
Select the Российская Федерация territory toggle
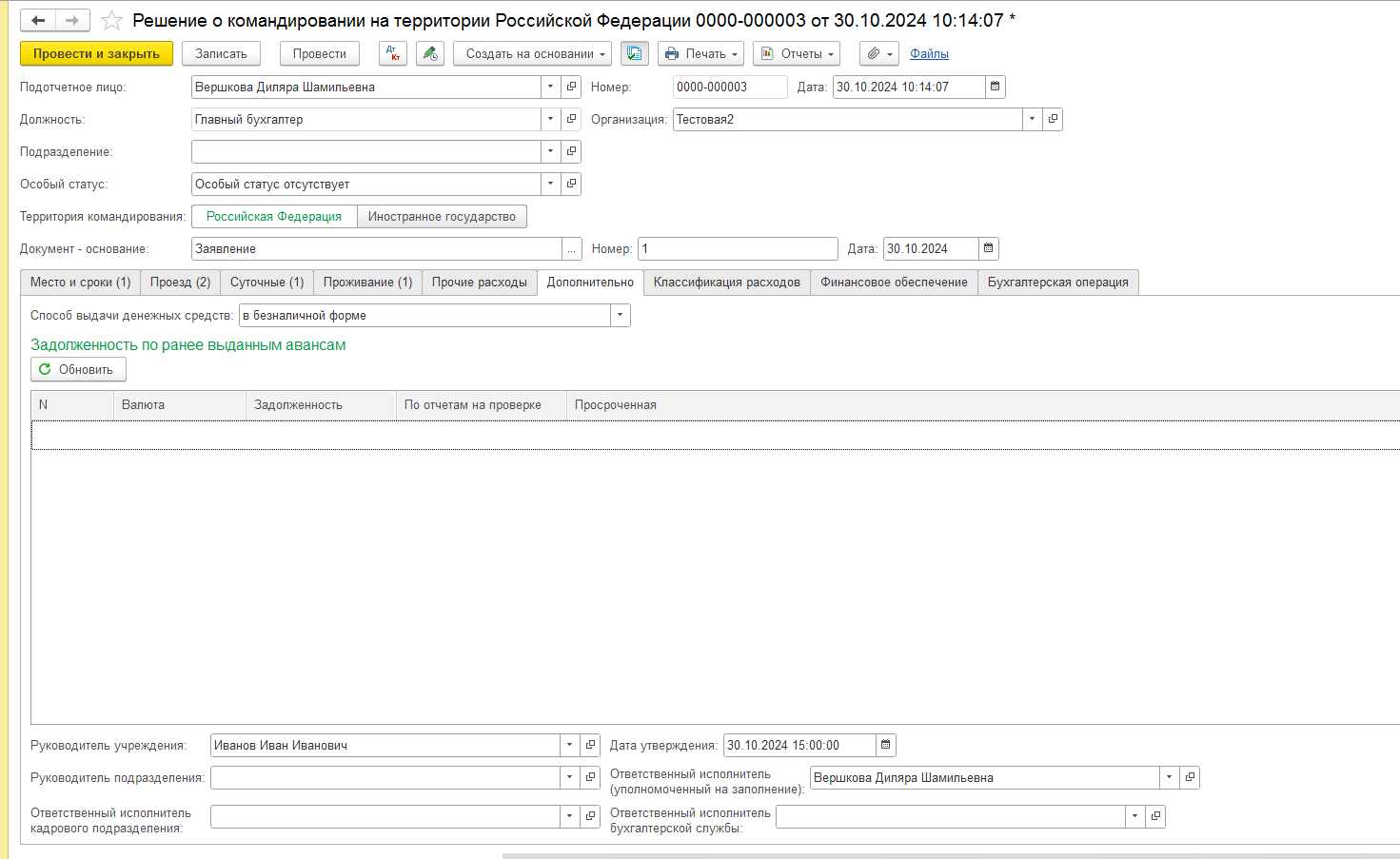(274, 216)
